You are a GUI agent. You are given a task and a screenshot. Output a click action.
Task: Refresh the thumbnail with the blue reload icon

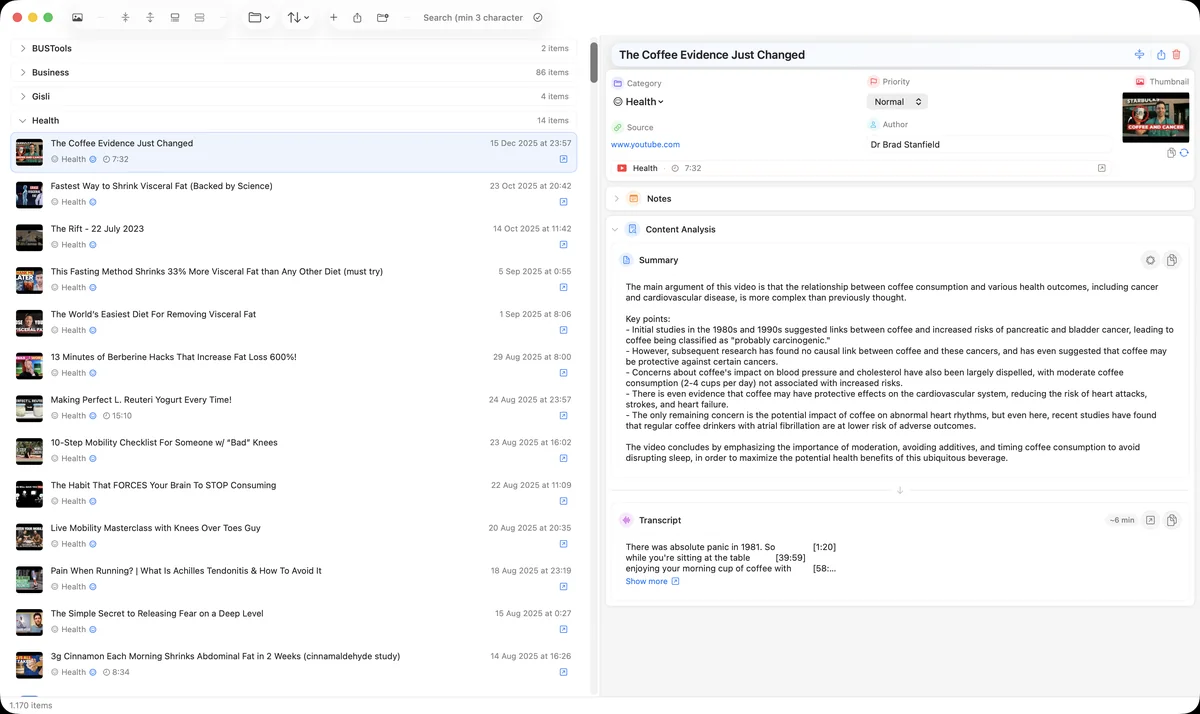tap(1184, 153)
